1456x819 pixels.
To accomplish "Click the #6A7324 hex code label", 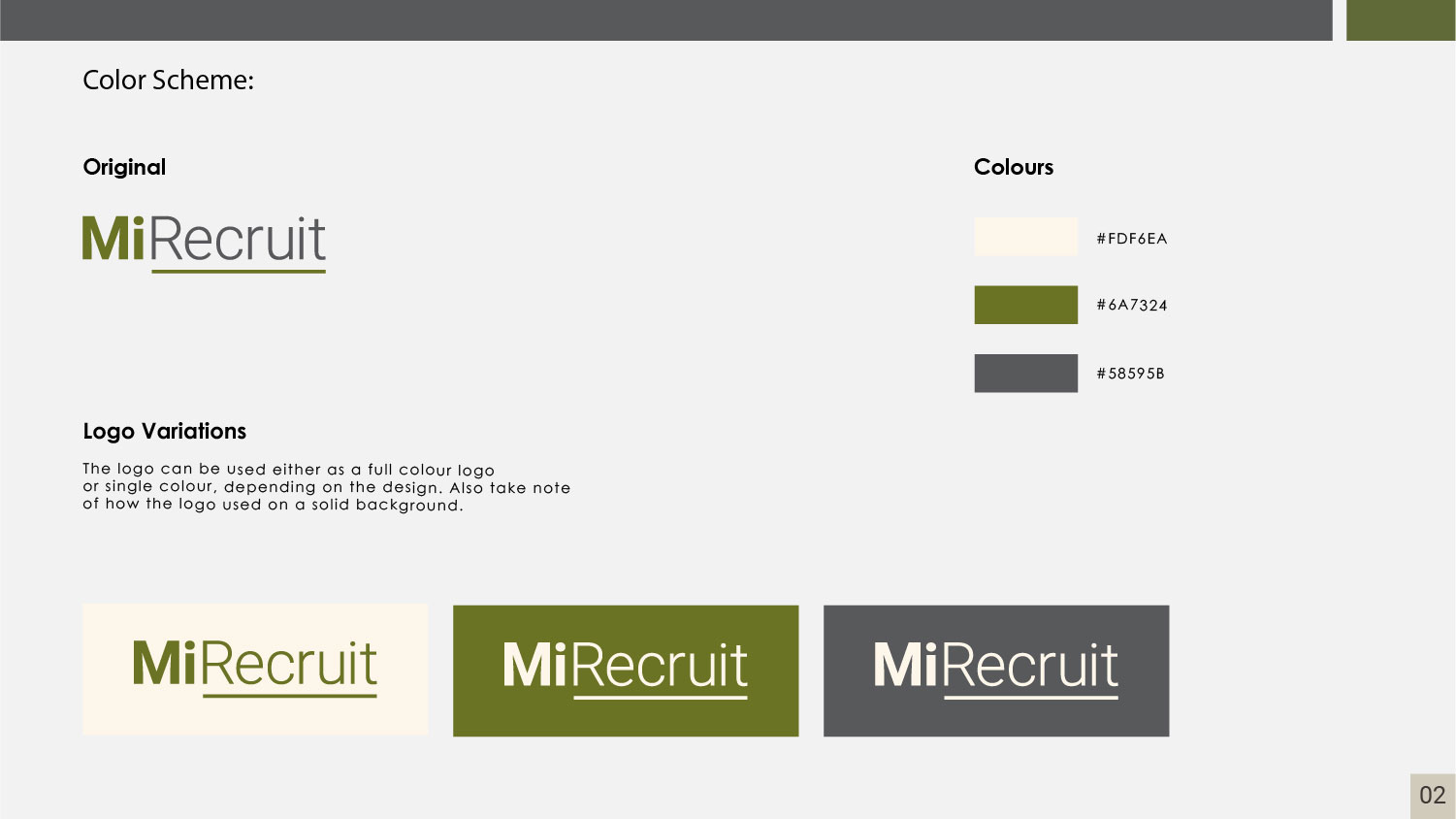I will point(1131,306).
